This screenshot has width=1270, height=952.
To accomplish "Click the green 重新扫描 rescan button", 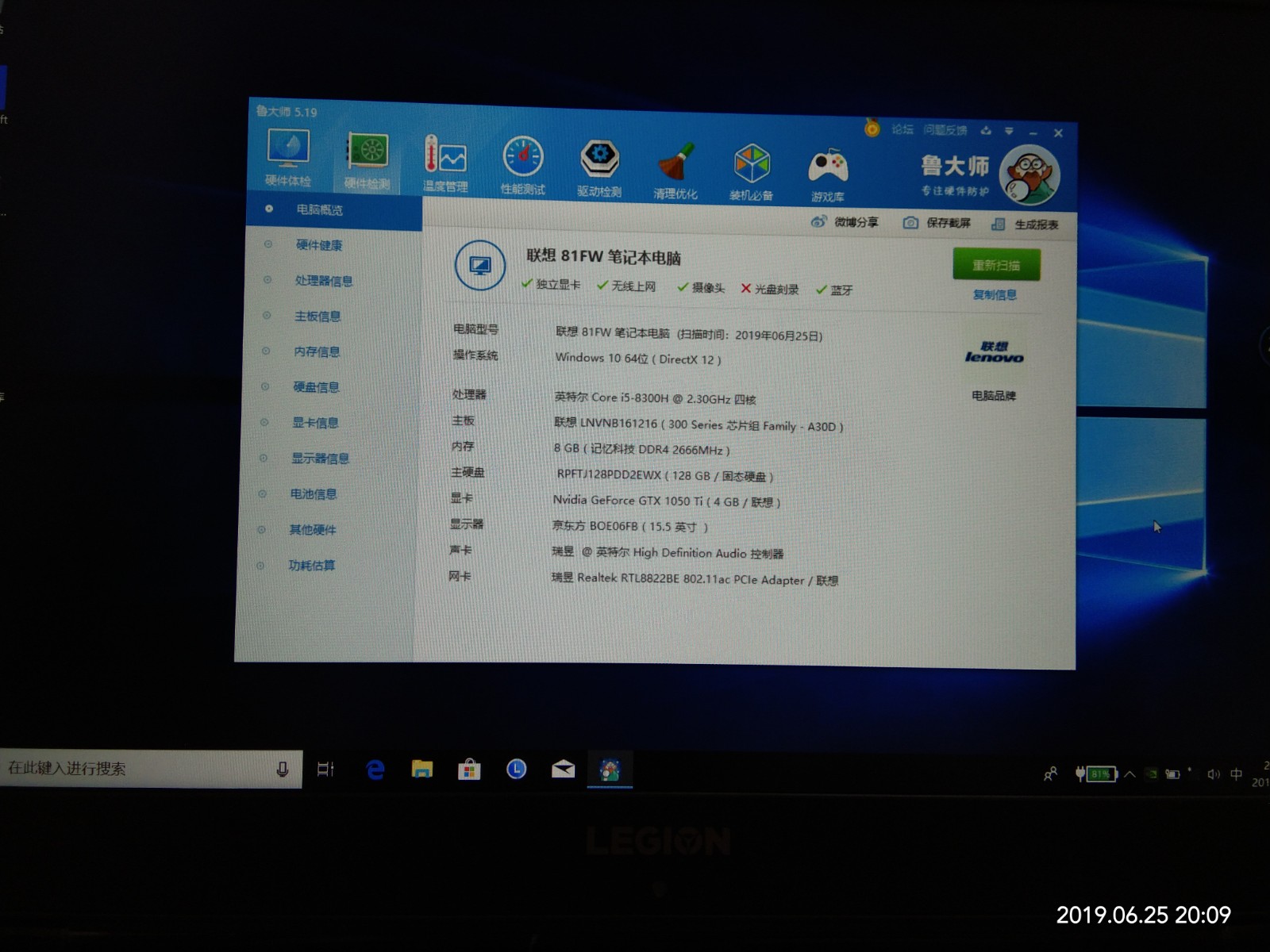I will click(x=996, y=265).
